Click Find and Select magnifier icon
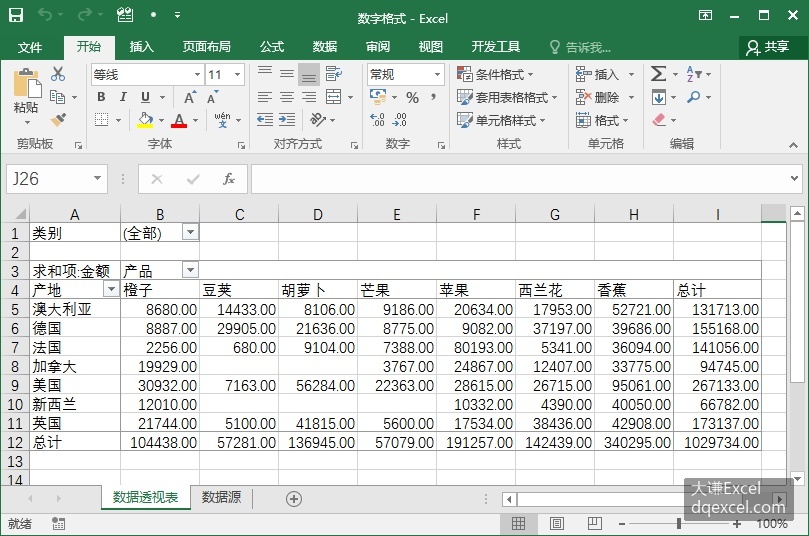 [x=693, y=97]
